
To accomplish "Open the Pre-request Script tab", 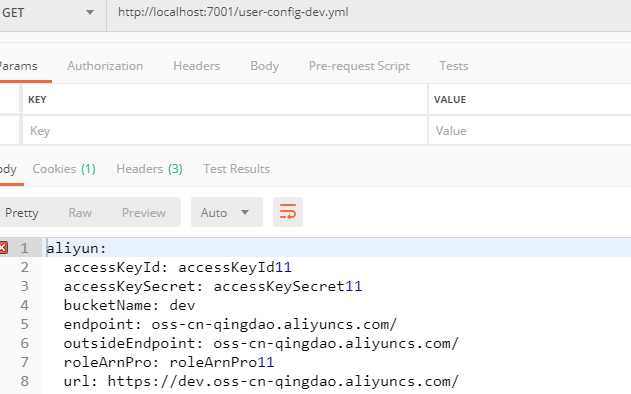I will (x=359, y=66).
